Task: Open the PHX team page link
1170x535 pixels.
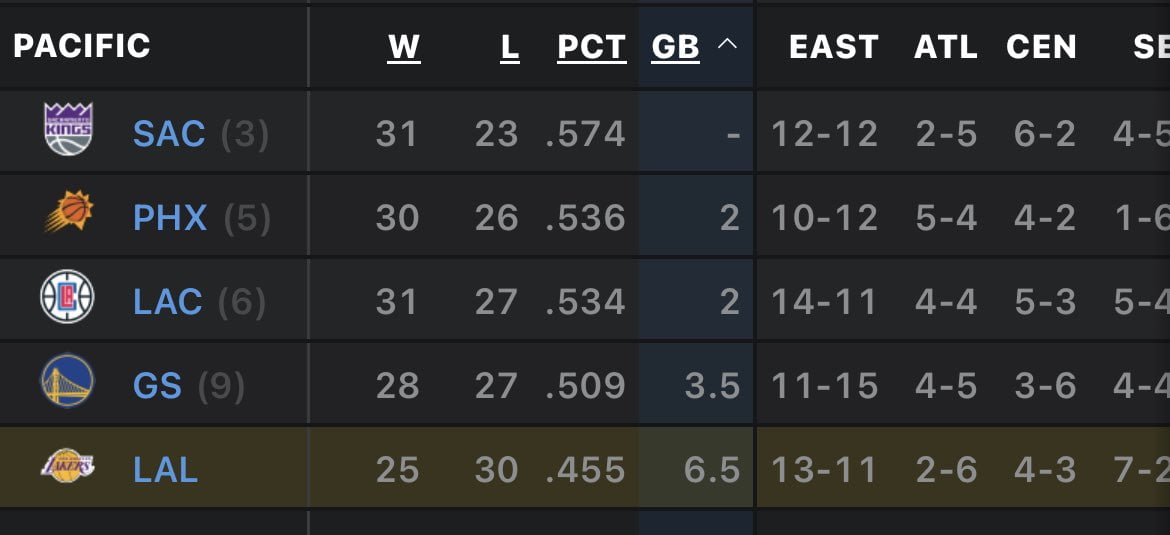Action: point(170,218)
